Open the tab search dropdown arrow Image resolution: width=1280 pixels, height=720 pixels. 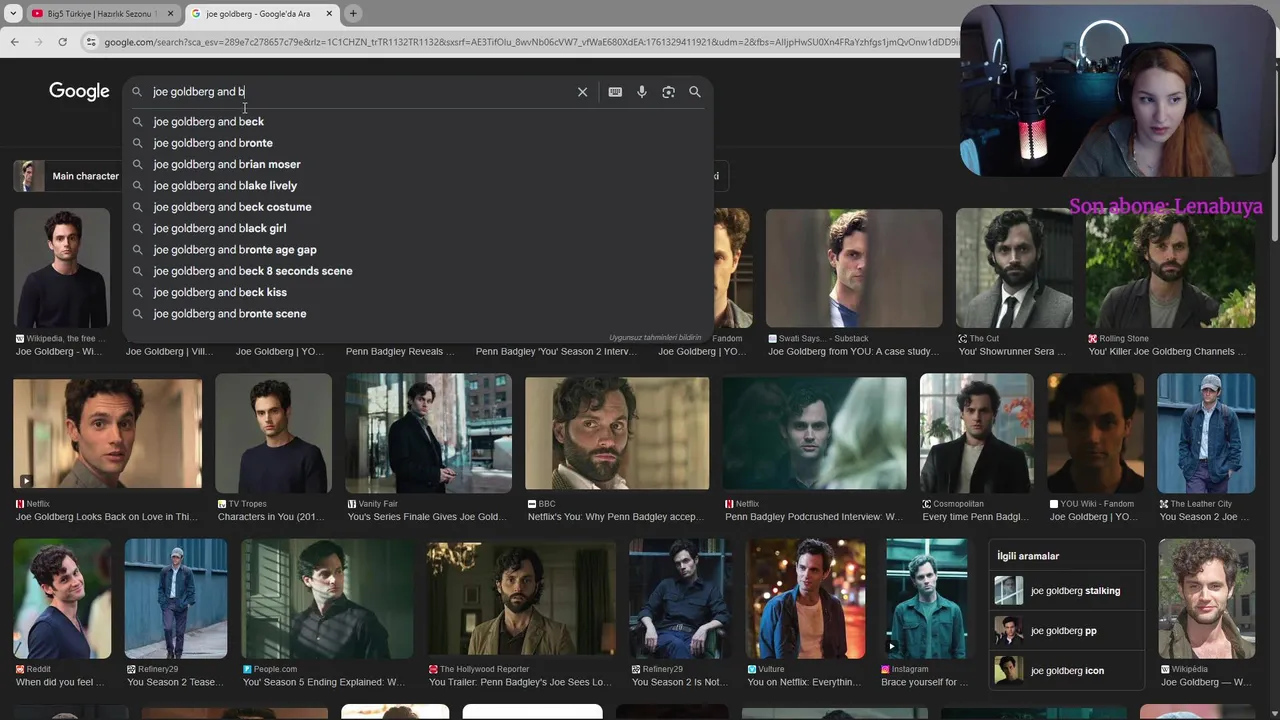pos(13,13)
